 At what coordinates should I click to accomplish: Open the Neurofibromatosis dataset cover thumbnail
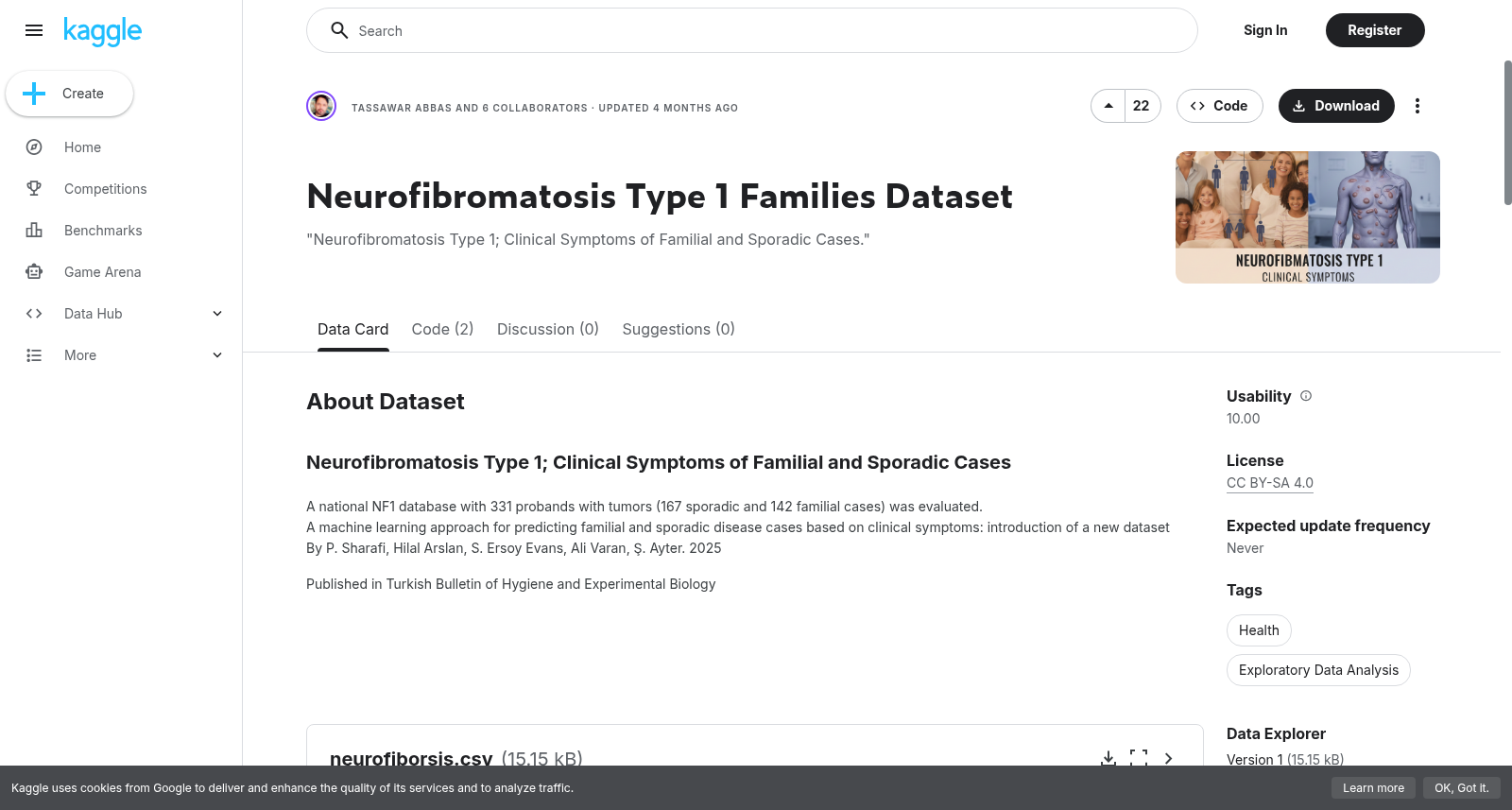pyautogui.click(x=1308, y=217)
